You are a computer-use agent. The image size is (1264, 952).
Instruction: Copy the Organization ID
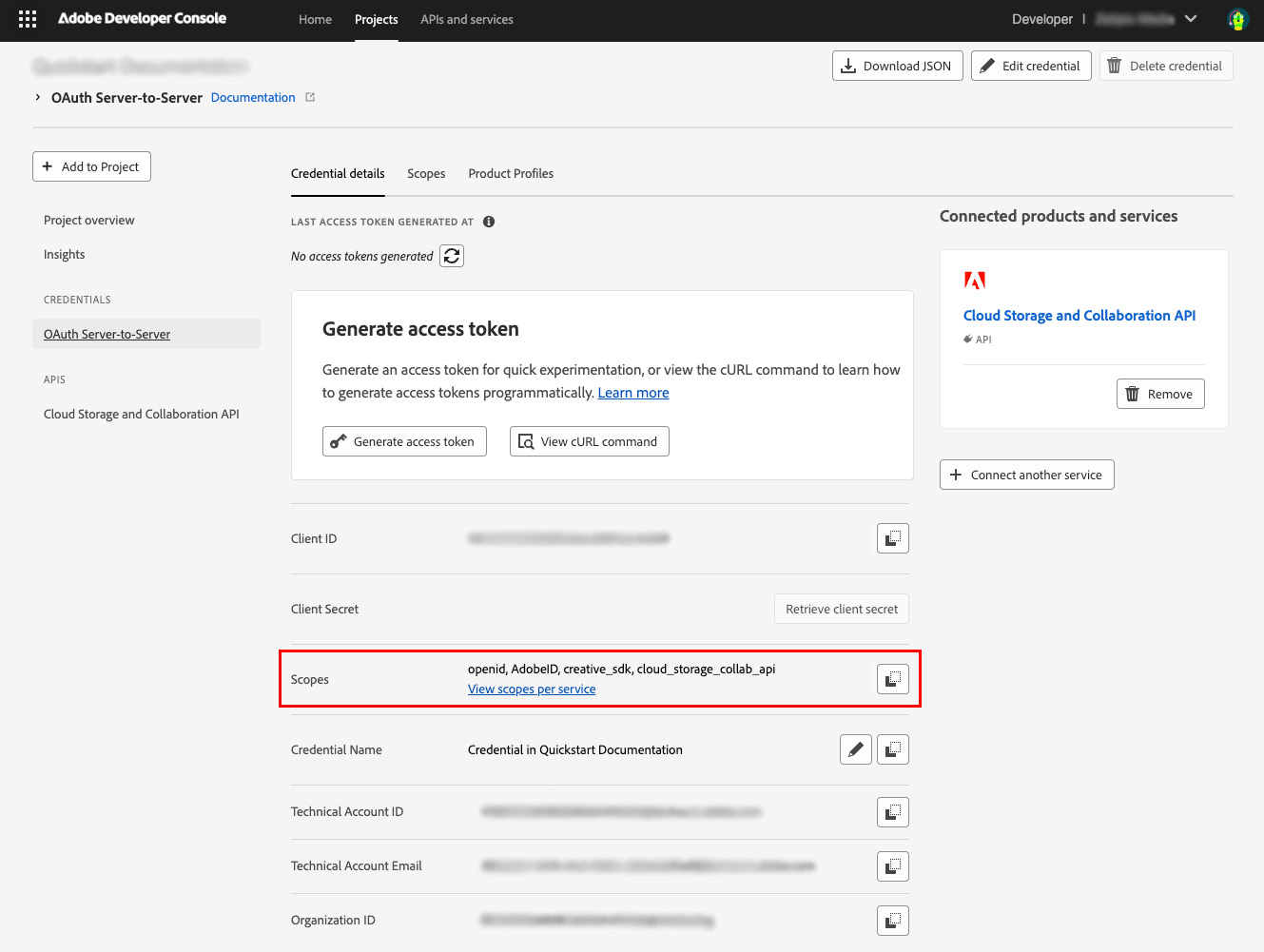point(892,920)
